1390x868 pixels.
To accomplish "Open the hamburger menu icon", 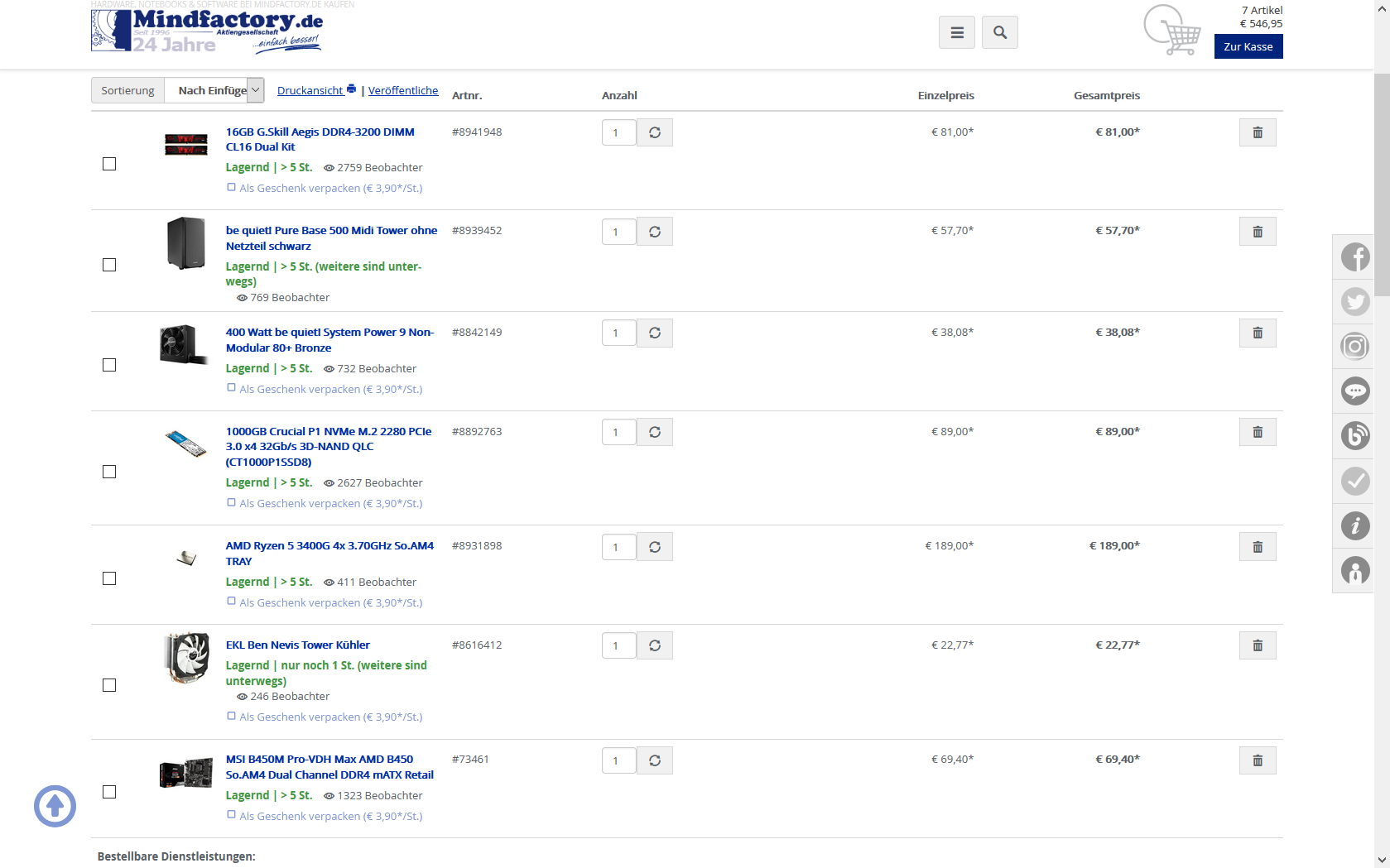I will (x=956, y=32).
